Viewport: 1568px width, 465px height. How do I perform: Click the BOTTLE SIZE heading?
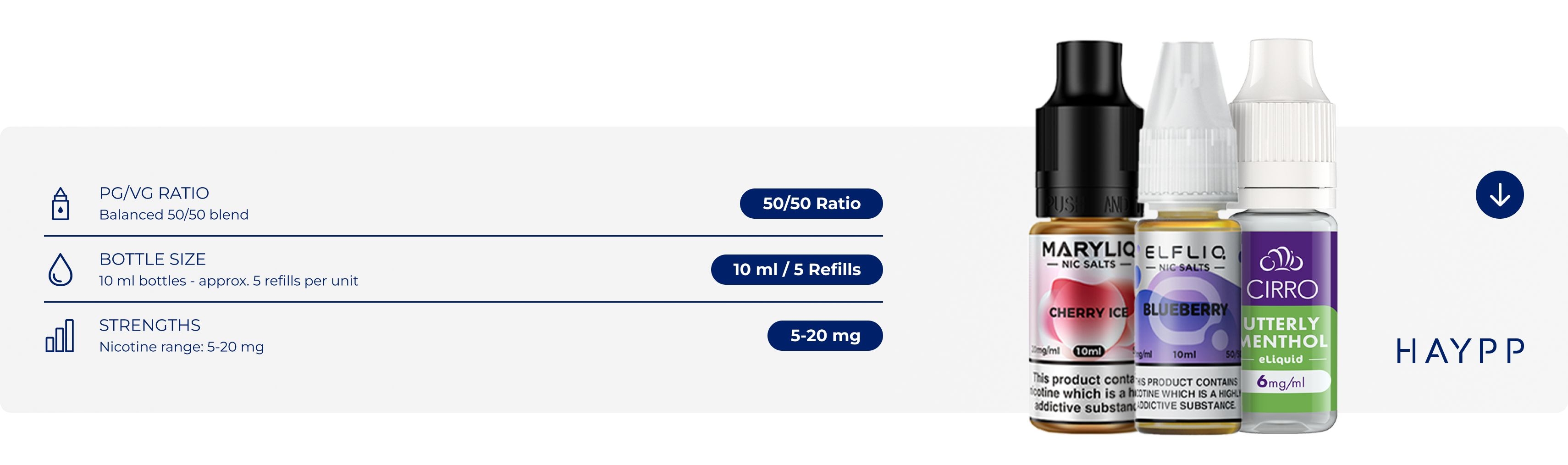pos(152,259)
